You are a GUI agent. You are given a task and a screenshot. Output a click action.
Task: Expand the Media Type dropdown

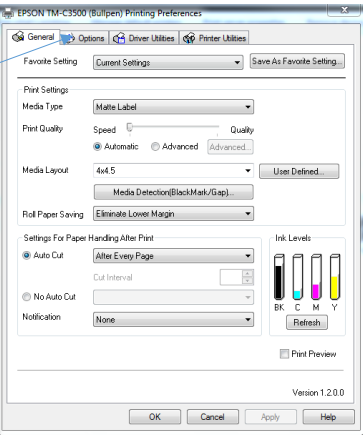173,107
